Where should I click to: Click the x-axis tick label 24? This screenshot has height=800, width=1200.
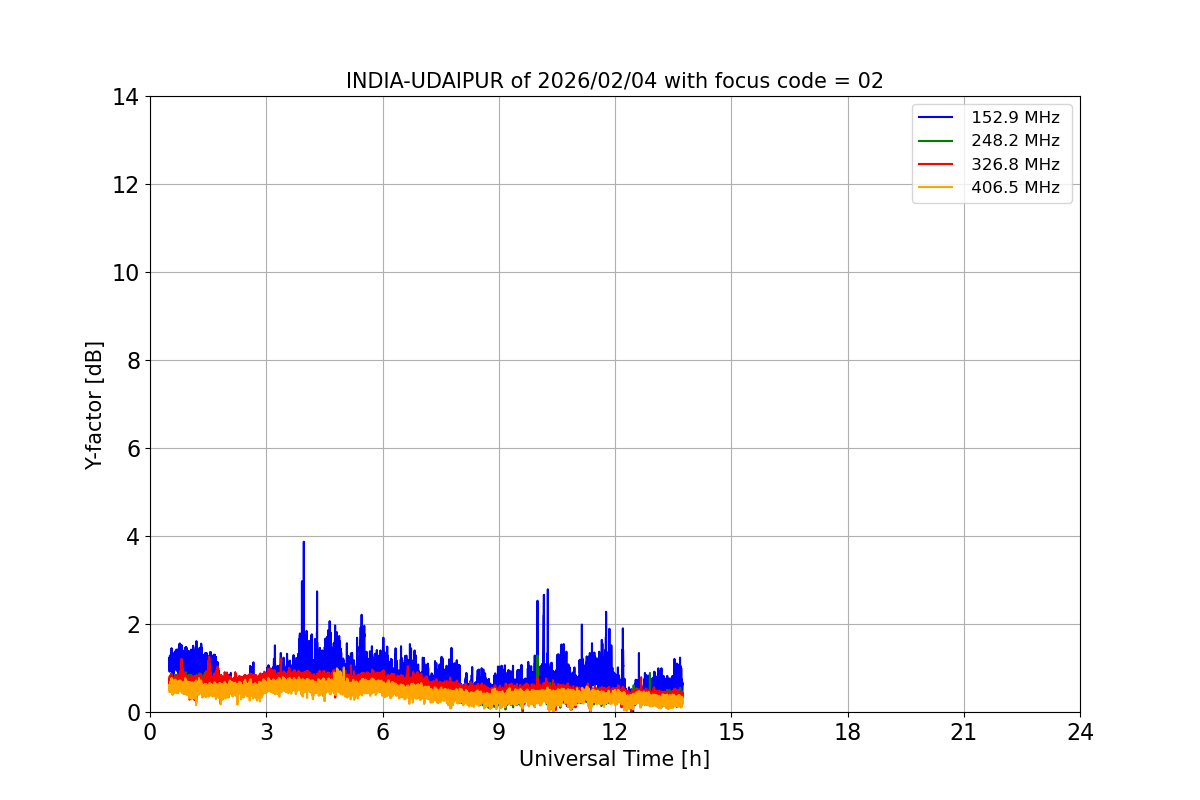[1080, 732]
